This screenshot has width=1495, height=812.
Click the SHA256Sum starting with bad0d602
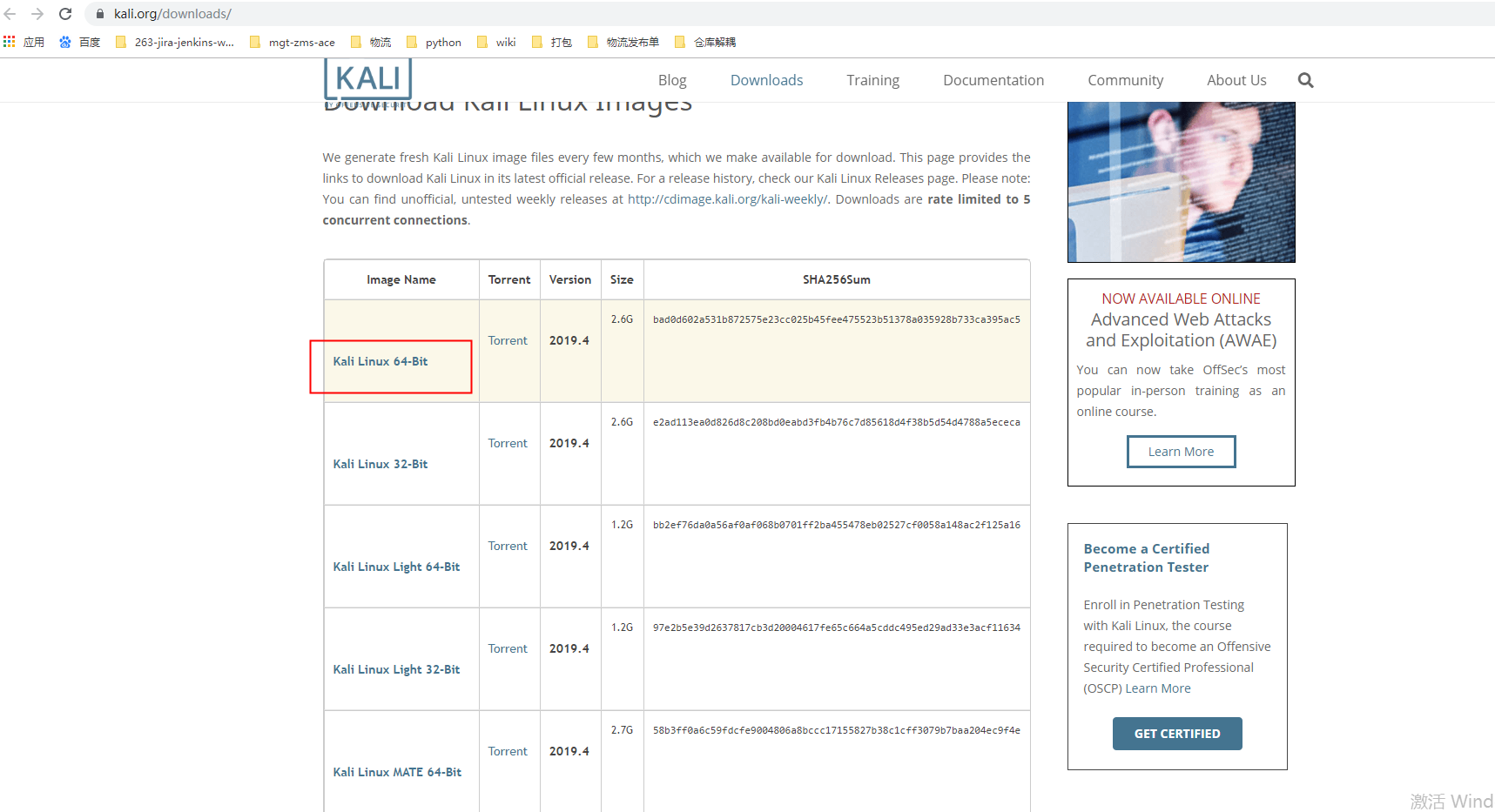tap(837, 319)
